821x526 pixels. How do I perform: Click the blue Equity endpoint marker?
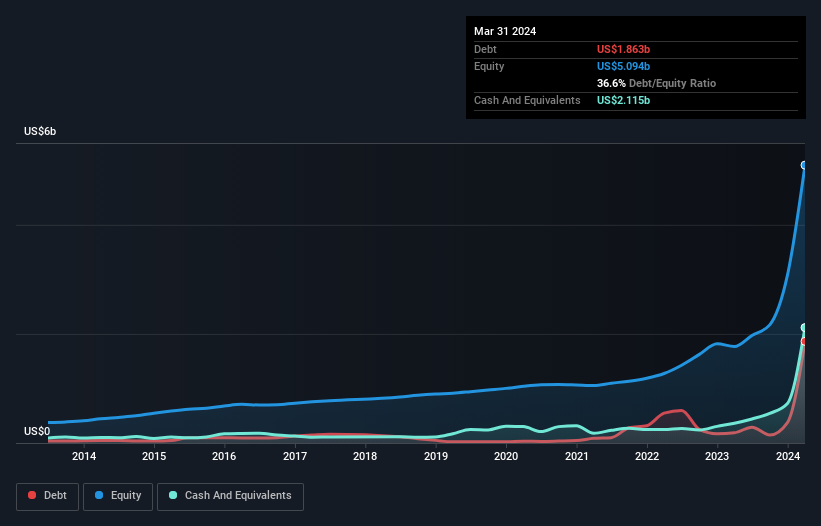[804, 165]
